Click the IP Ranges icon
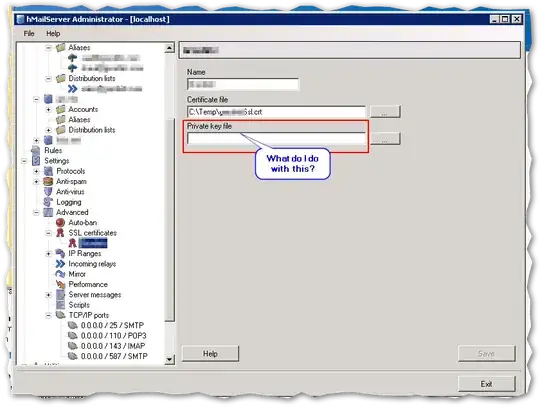 coord(60,253)
